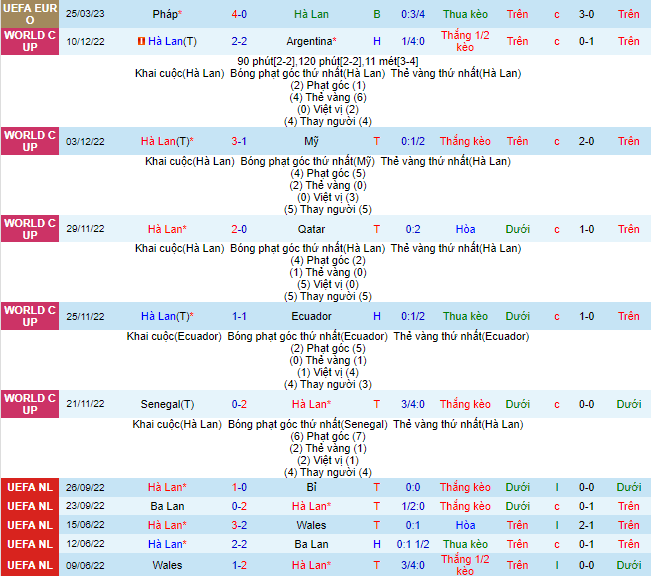Open the World Cup badge dated 03/12/22
The image size is (651, 576).
coord(29,142)
